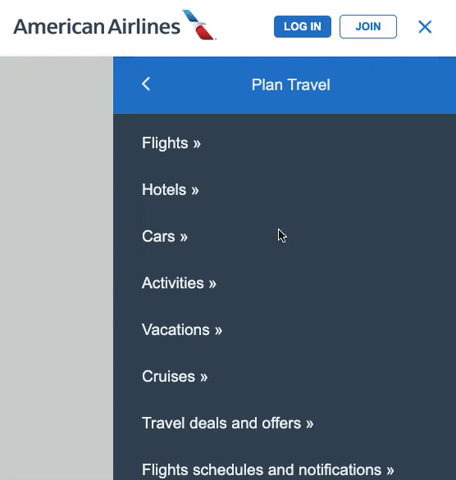Viewport: 456px width, 480px height.
Task: Open Travel deals and offers
Action: pos(228,423)
